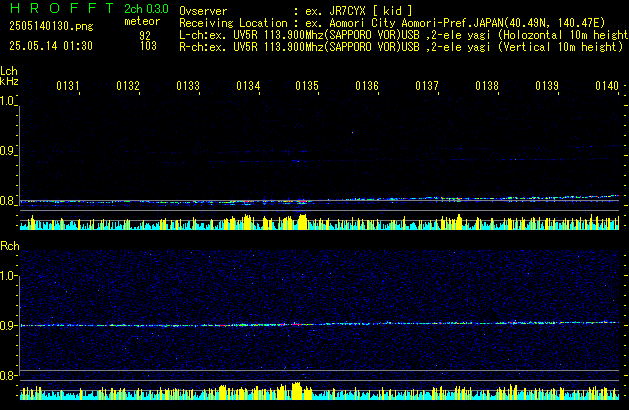Screen dimensions: 629x410
Task: Click the Rch spectrogram carrier trace at 0.9 kHz
Action: point(319,324)
